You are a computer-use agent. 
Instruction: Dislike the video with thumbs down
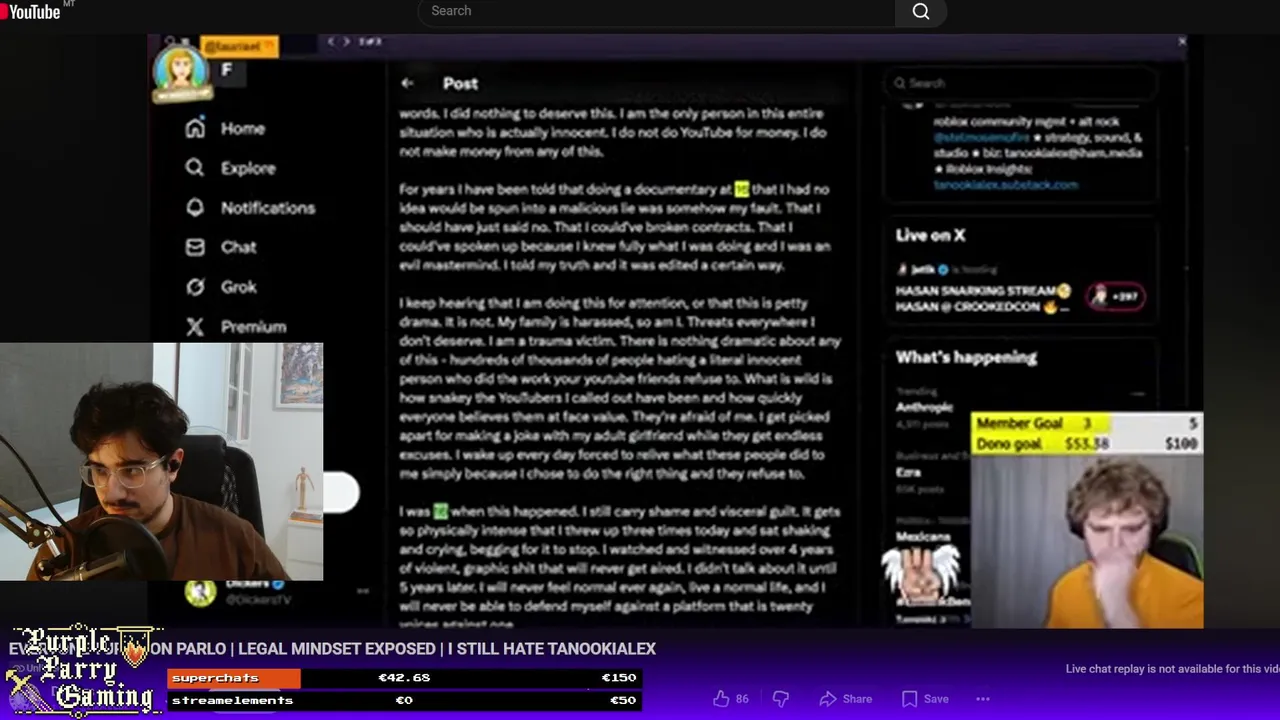point(781,699)
